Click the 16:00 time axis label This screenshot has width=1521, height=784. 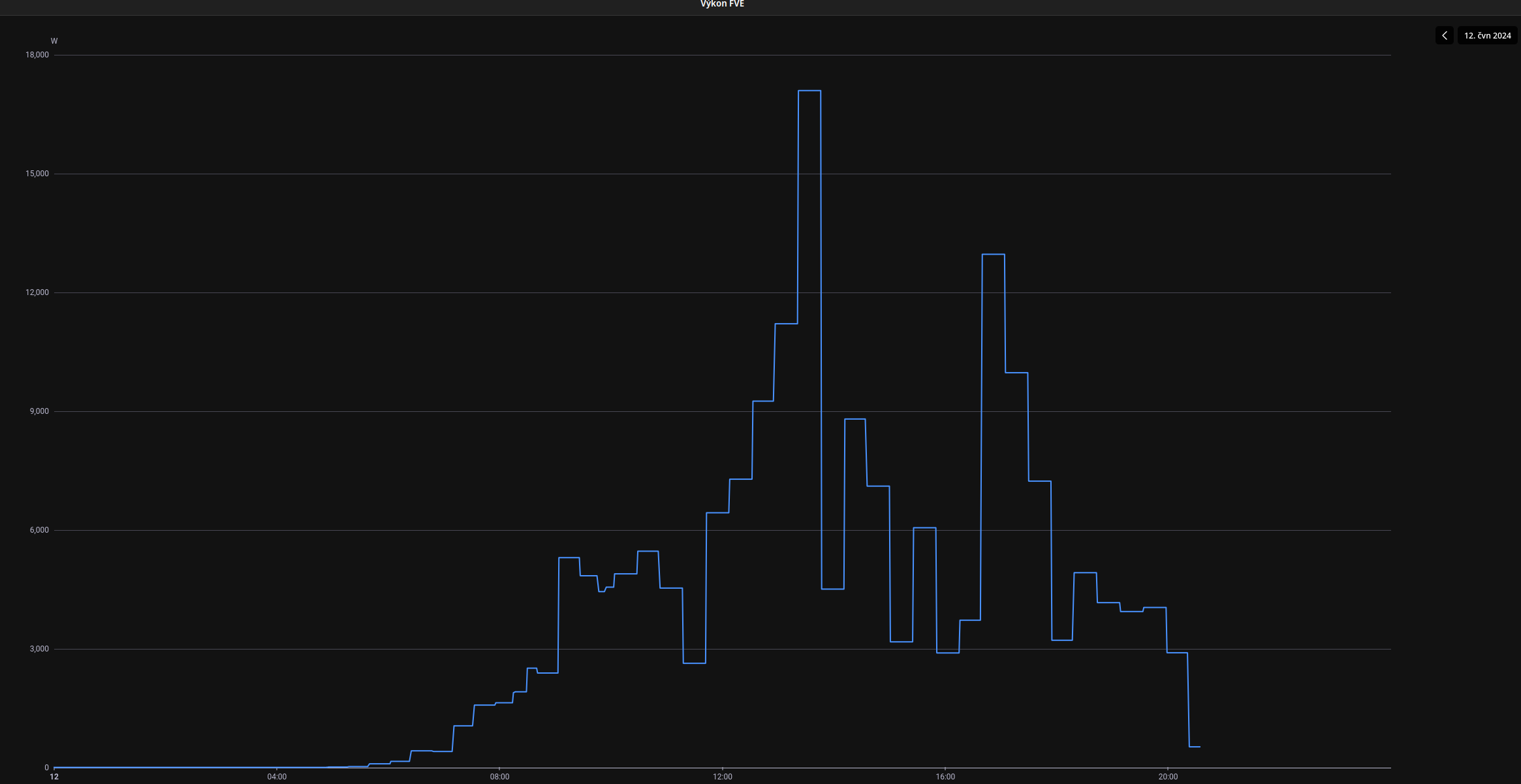[945, 777]
